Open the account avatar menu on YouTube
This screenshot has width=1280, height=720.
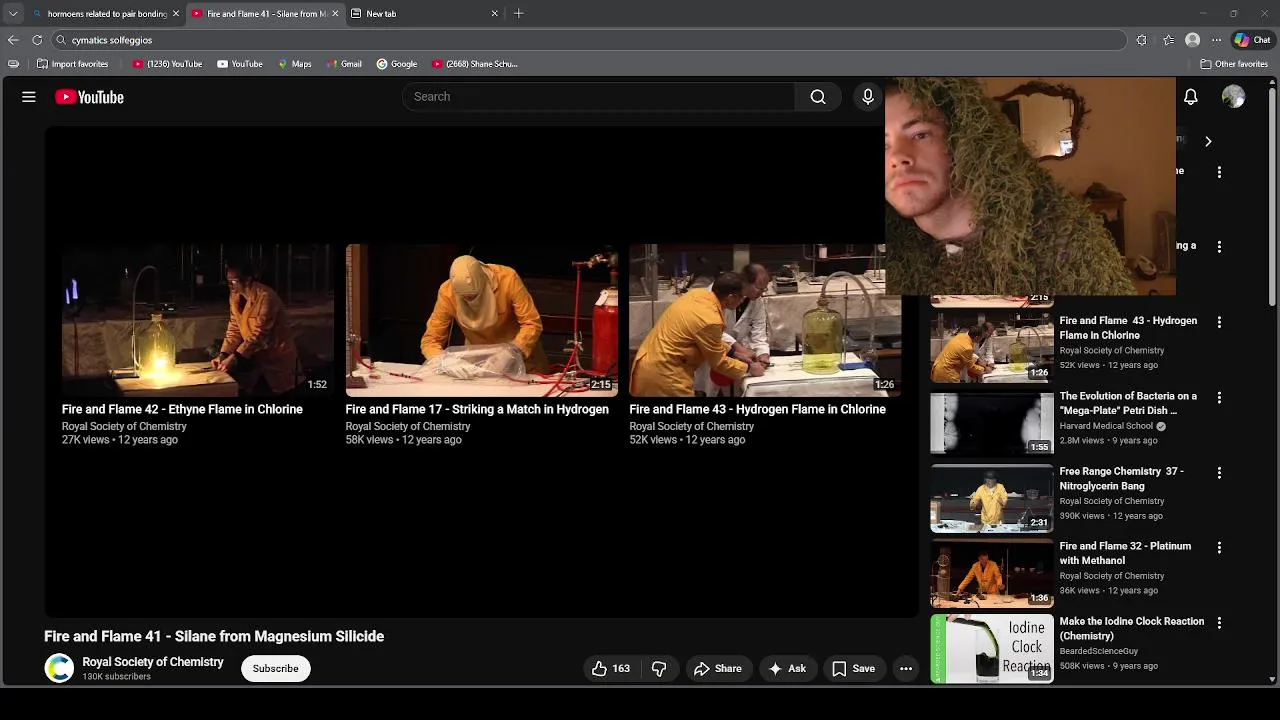[x=1233, y=97]
